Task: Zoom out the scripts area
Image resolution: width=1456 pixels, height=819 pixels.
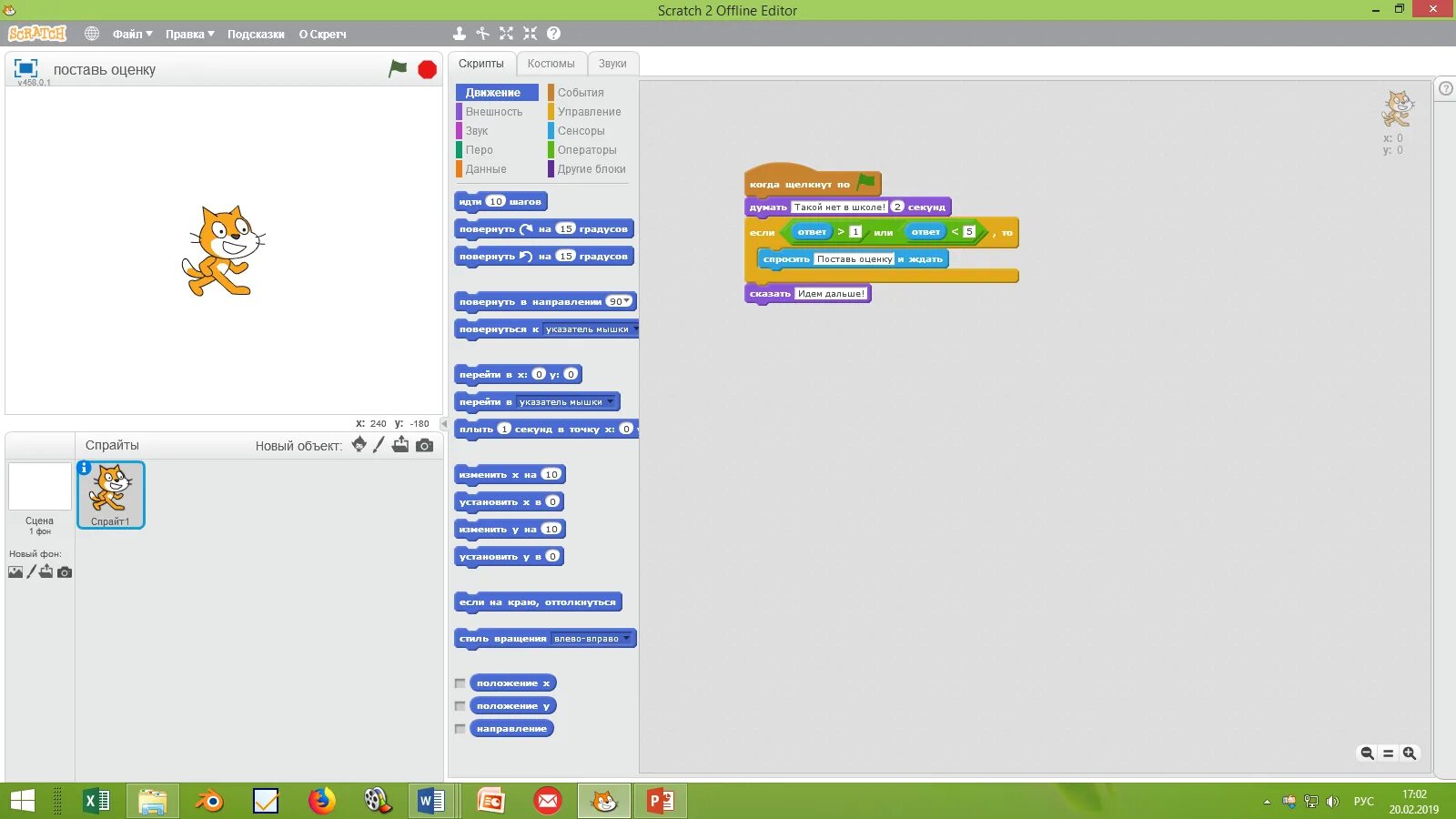Action: pos(1367,753)
